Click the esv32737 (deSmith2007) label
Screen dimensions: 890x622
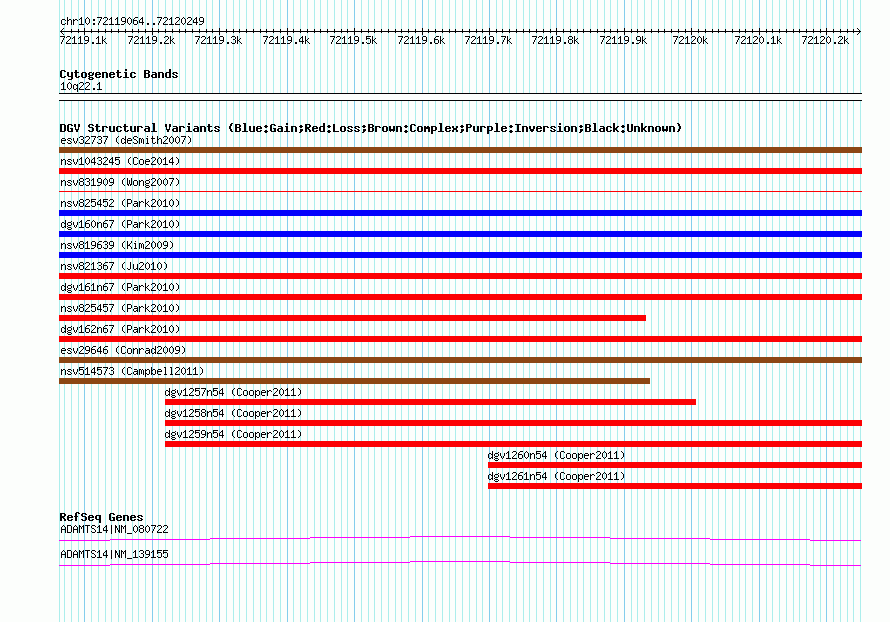click(126, 140)
